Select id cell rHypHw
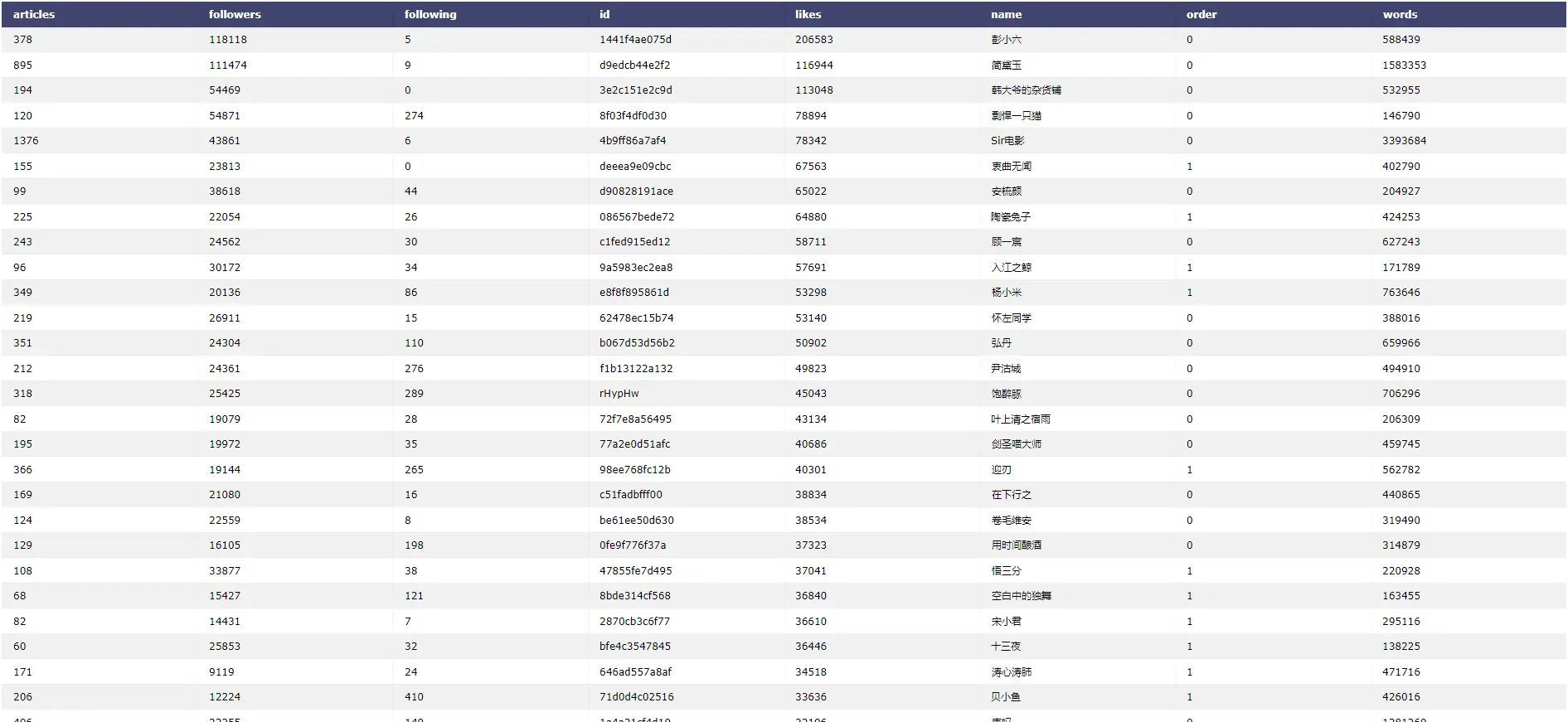The width and height of the screenshot is (1568, 722). pyautogui.click(x=619, y=393)
